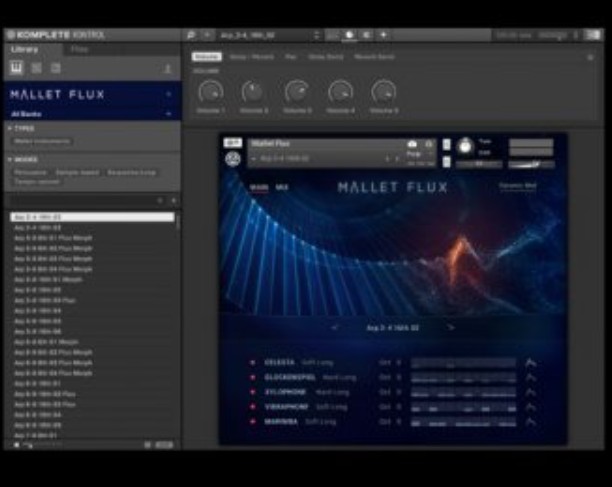
Task: Click the camera snapshot icon in Kontakt header
Action: (412, 144)
